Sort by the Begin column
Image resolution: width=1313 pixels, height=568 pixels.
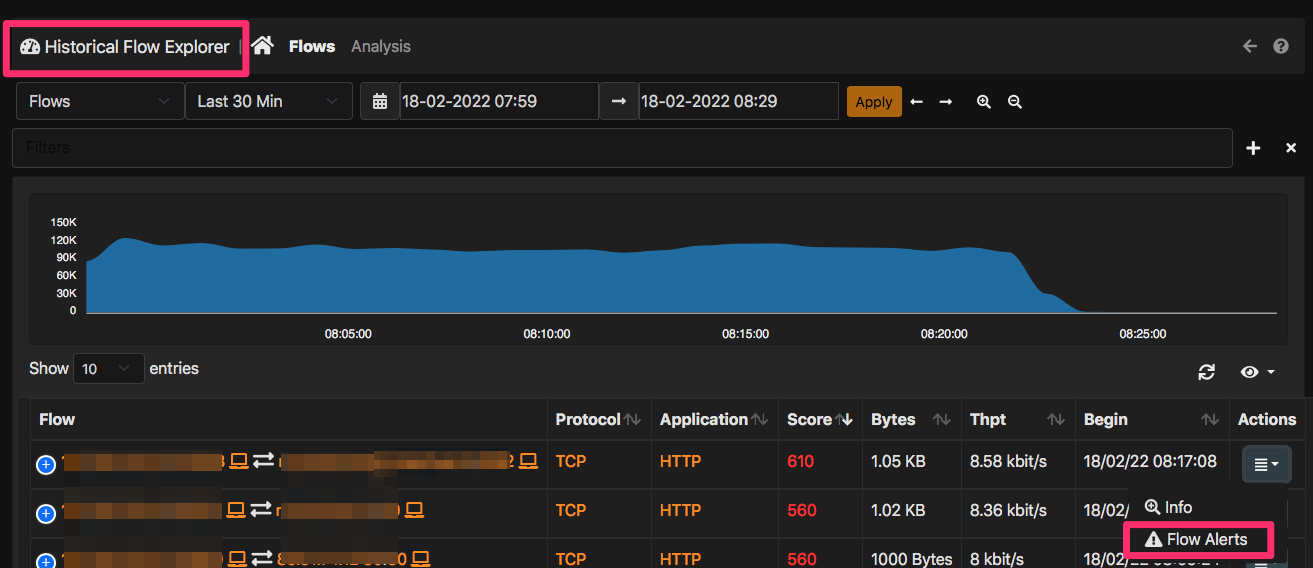[x=1152, y=420]
